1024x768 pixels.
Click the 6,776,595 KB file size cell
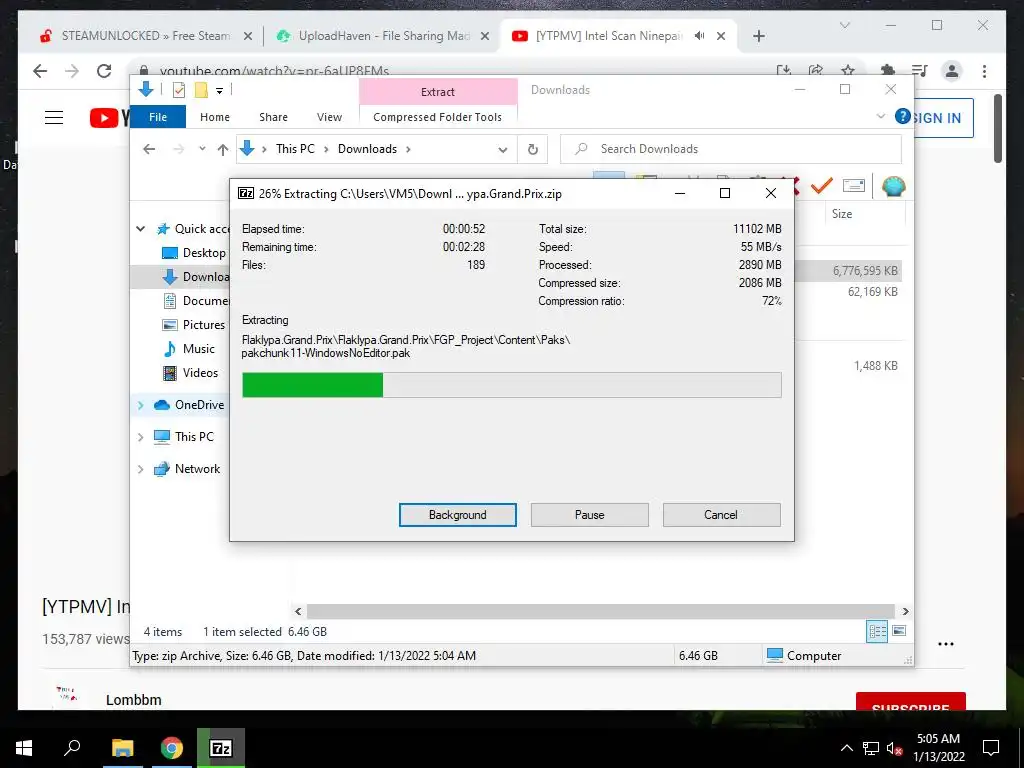[x=865, y=270]
